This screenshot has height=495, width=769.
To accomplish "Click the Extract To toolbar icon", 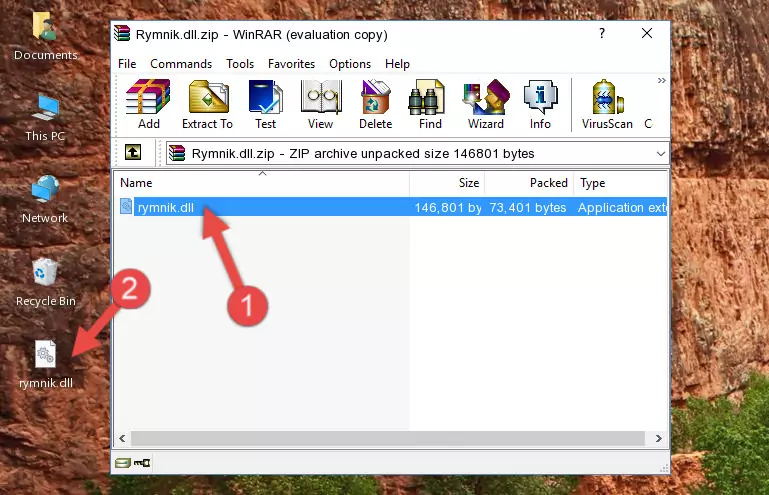I will point(207,104).
